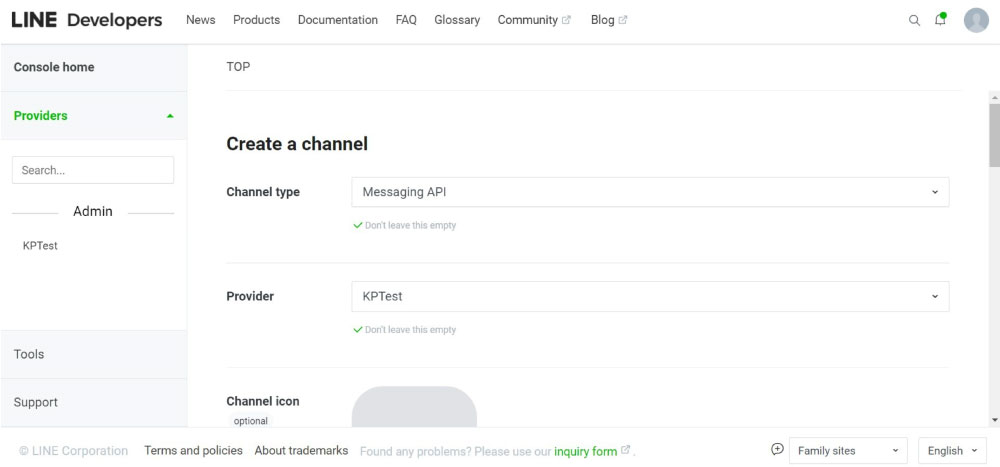Open the Documentation menu item
The width and height of the screenshot is (1000, 467).
point(337,20)
